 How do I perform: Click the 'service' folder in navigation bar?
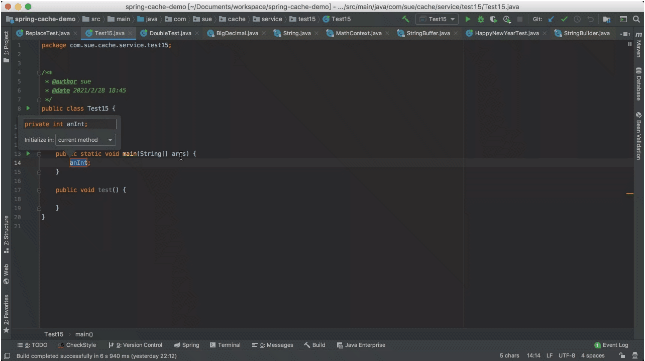pos(268,19)
